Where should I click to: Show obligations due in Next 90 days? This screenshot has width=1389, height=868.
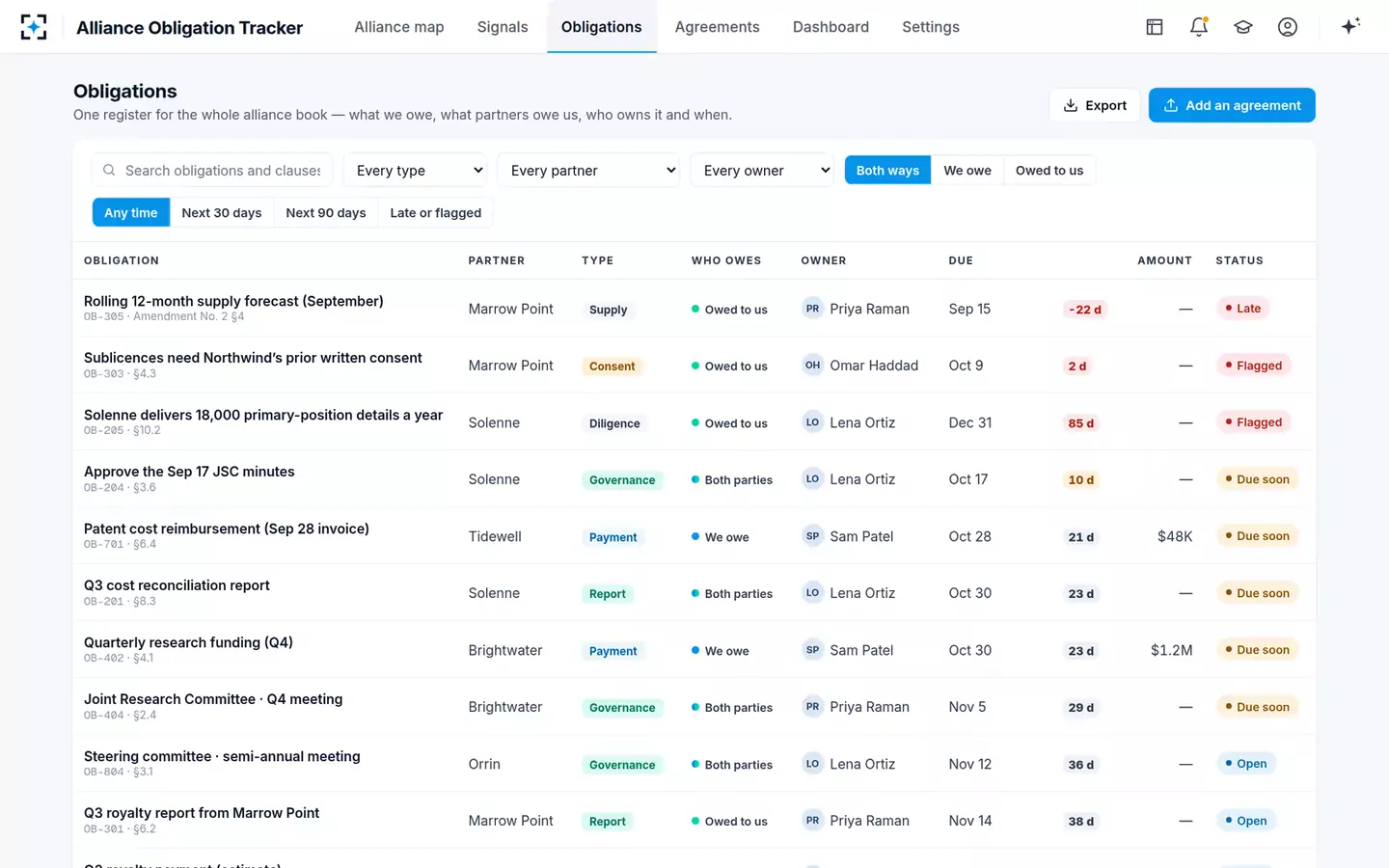(x=326, y=213)
